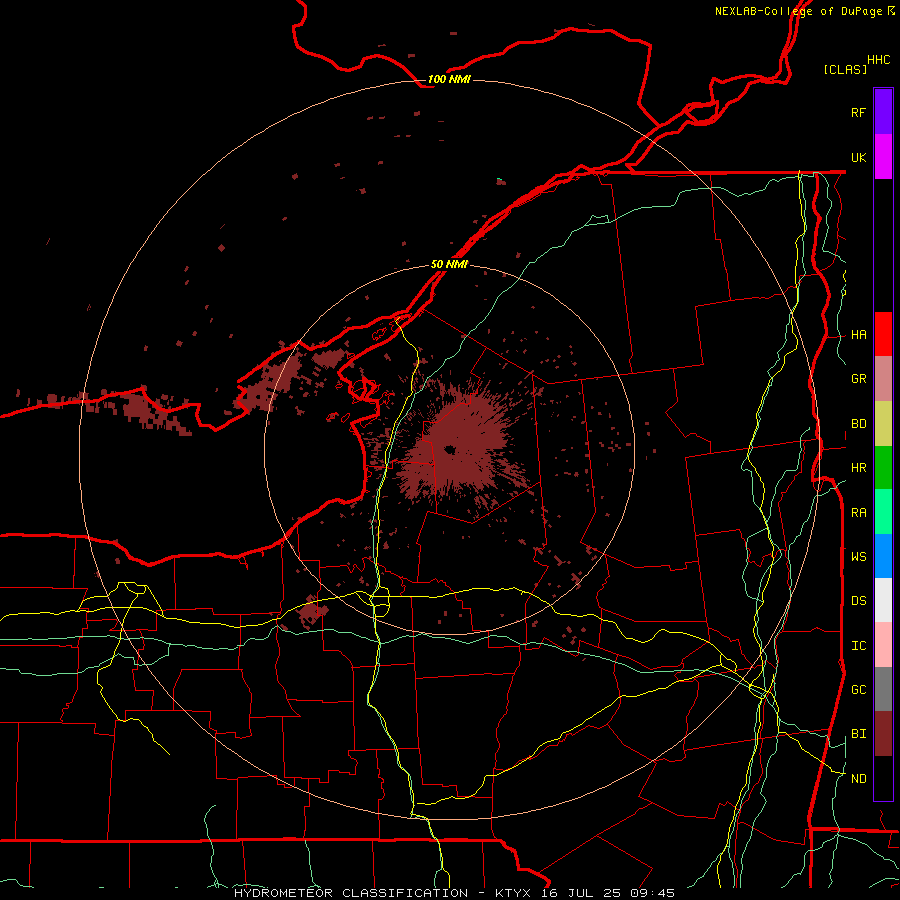Click the [CLAS] legend header
900x900 pixels.
(x=845, y=69)
